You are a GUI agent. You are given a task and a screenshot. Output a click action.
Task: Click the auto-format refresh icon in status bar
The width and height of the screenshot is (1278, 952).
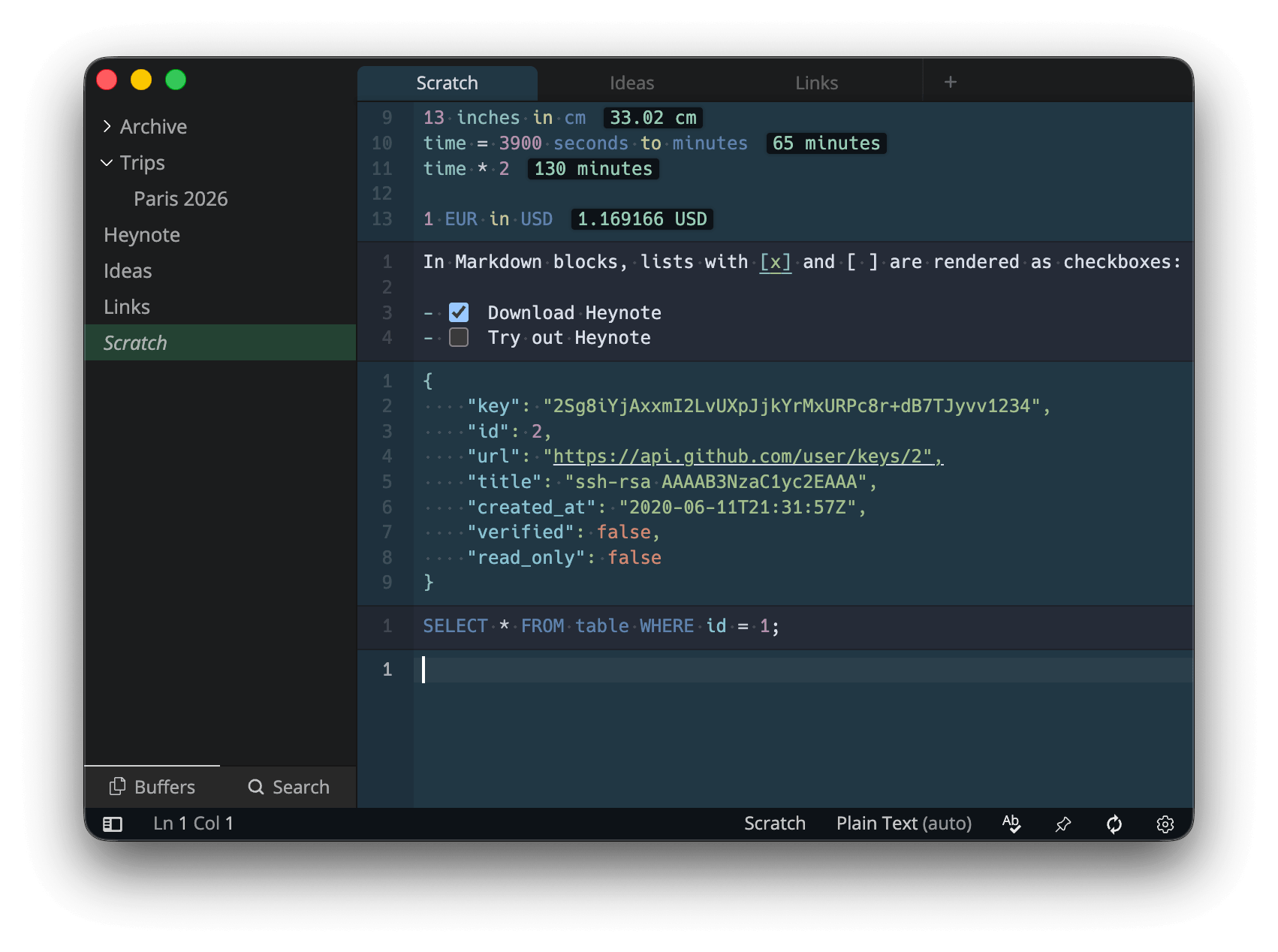1114,824
